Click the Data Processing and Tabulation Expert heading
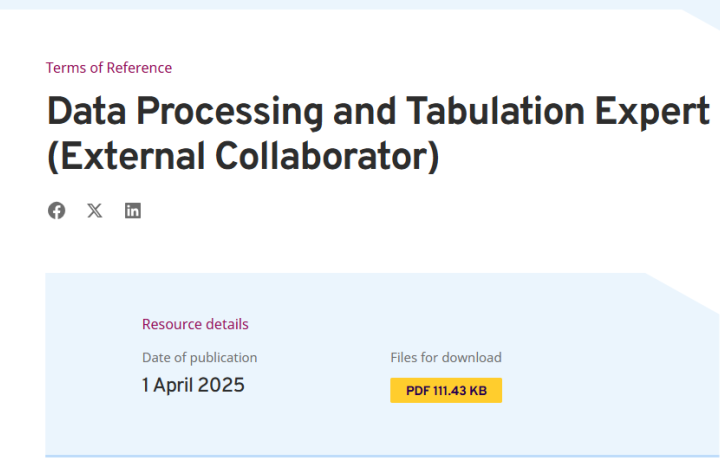The width and height of the screenshot is (720, 467). [x=378, y=111]
